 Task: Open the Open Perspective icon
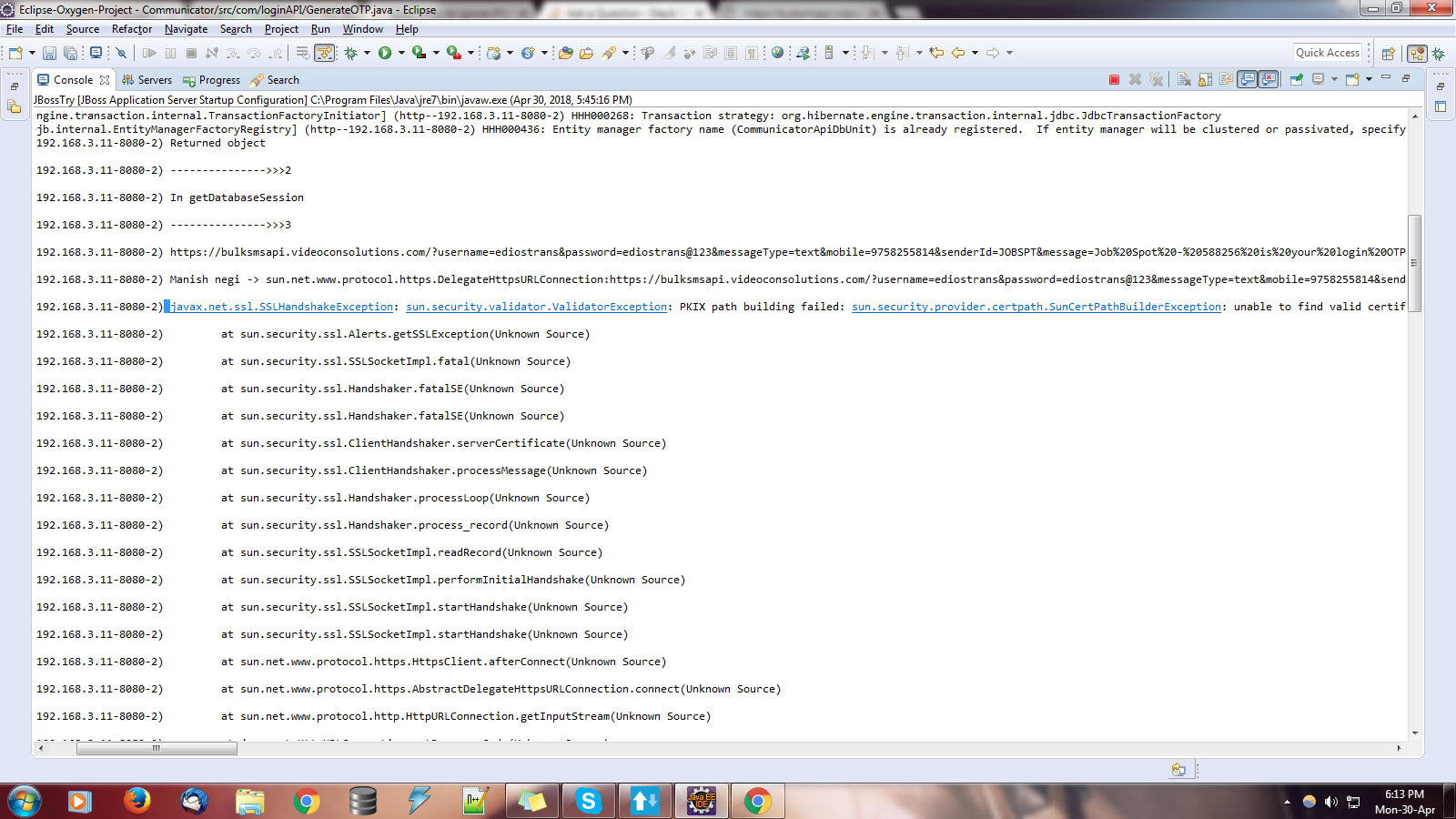point(1388,54)
